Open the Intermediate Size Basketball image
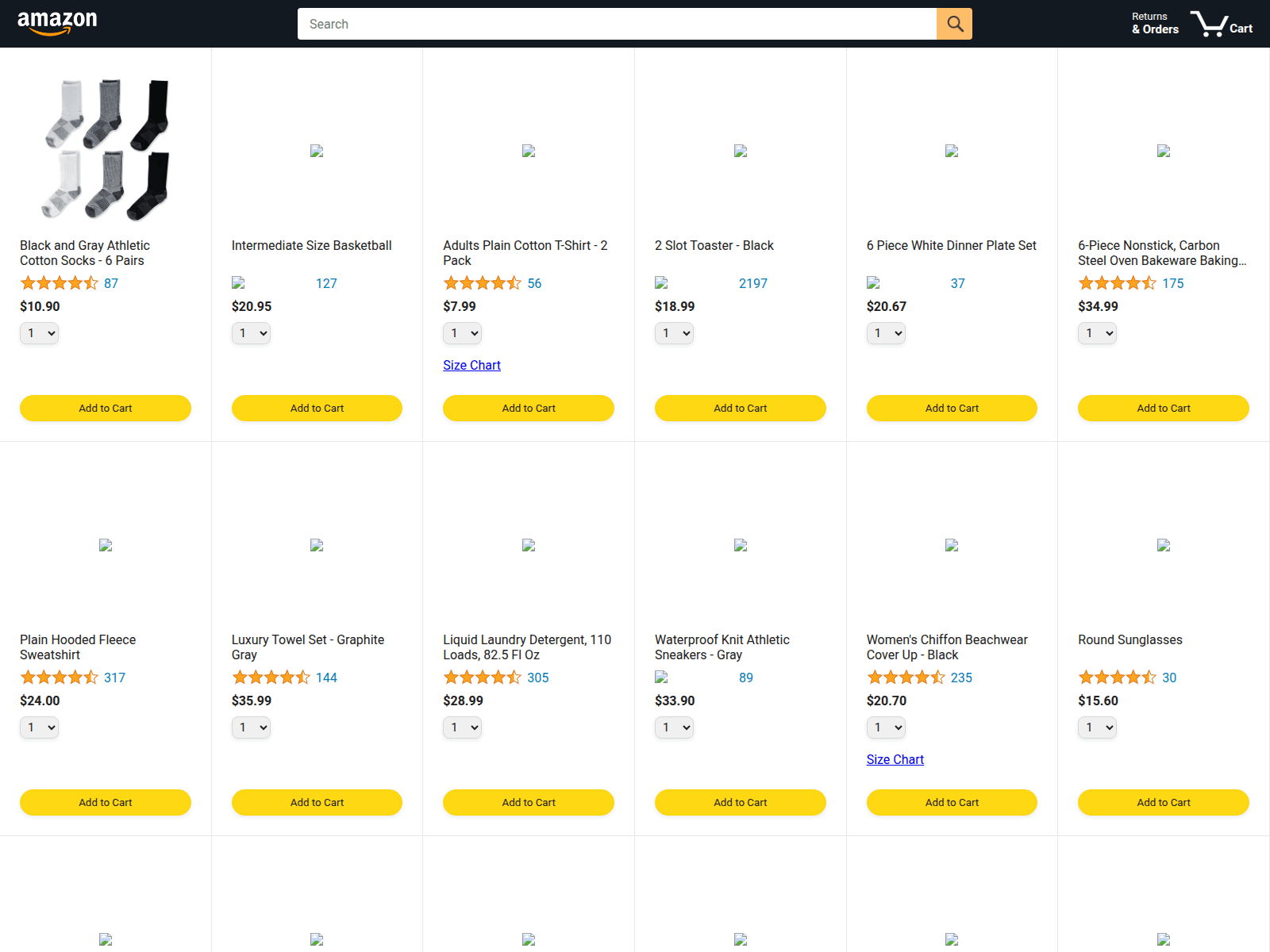 (317, 151)
